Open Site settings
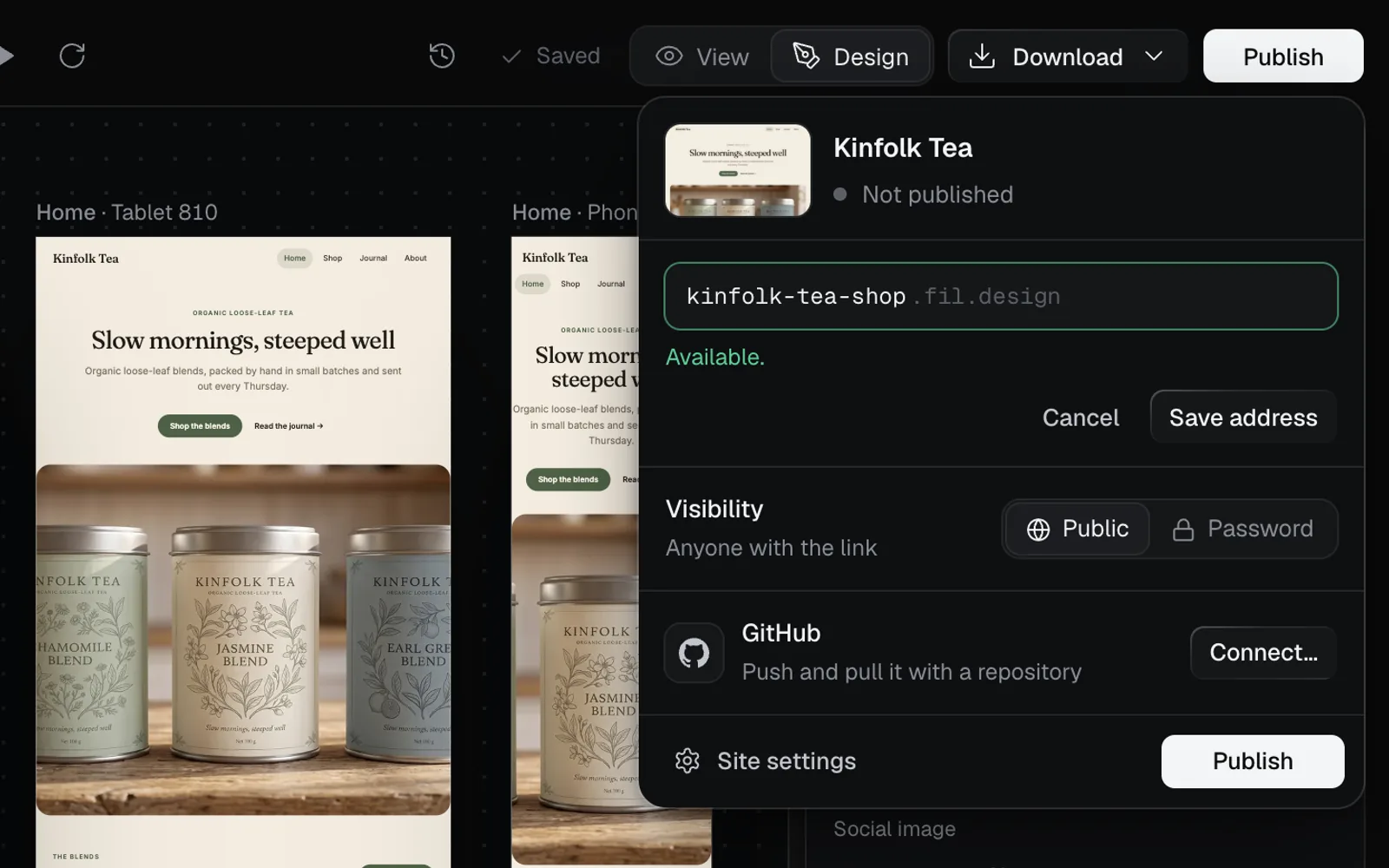 [765, 761]
